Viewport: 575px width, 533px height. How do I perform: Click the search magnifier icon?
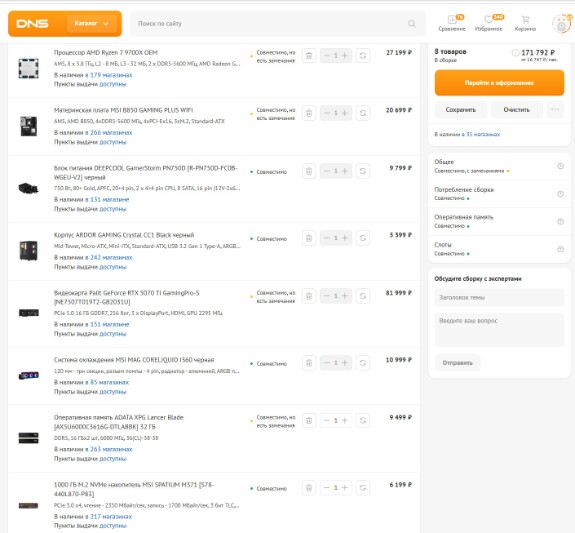click(412, 23)
